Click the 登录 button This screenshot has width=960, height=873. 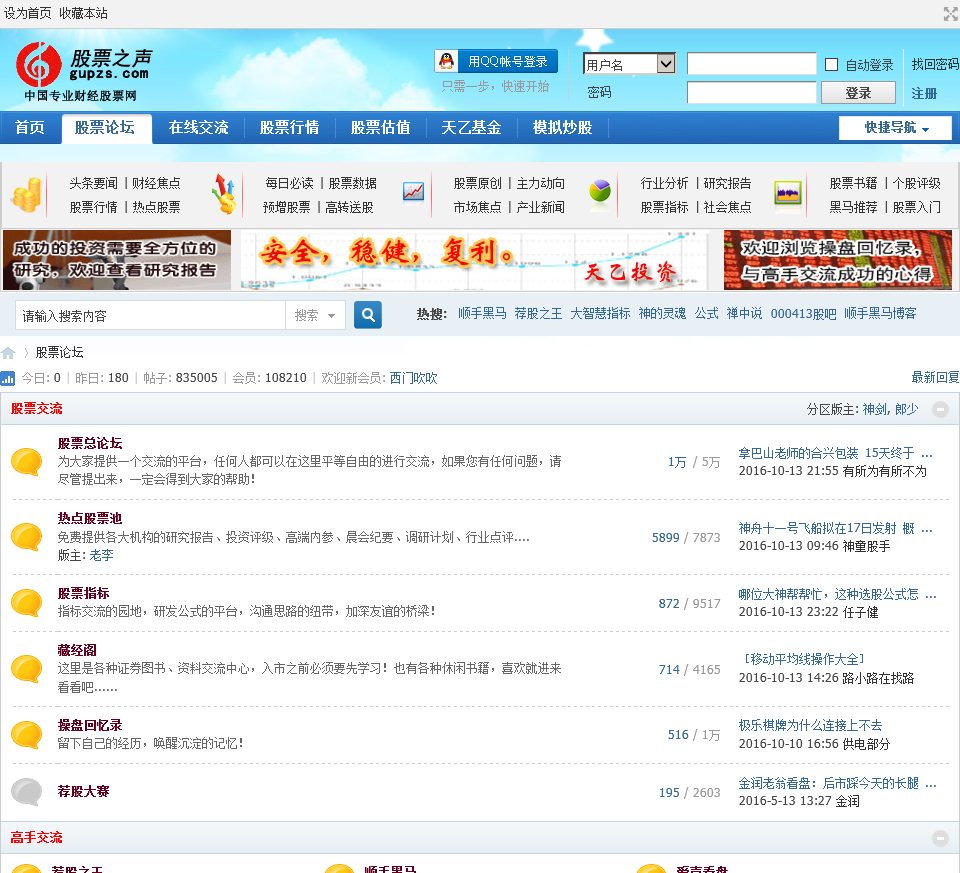[858, 93]
